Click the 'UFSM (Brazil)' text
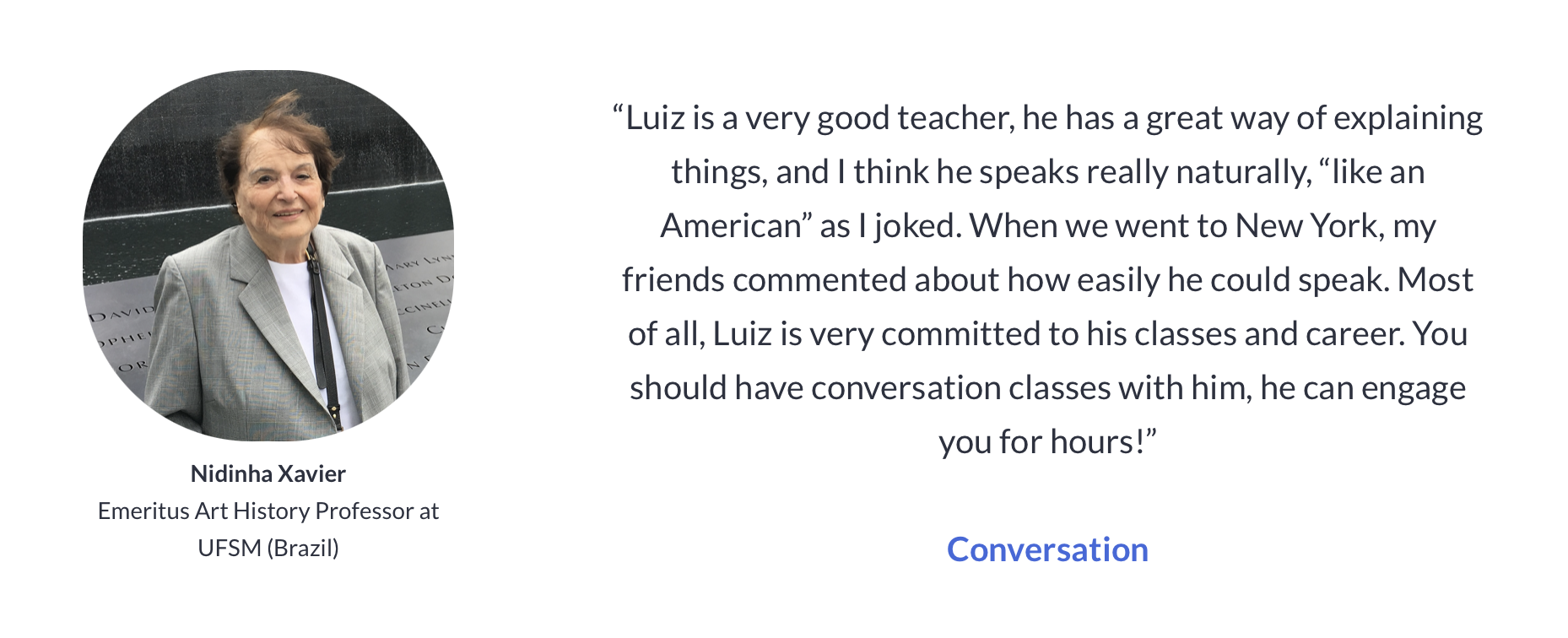Screen dimensions: 1568x638 click(x=268, y=549)
